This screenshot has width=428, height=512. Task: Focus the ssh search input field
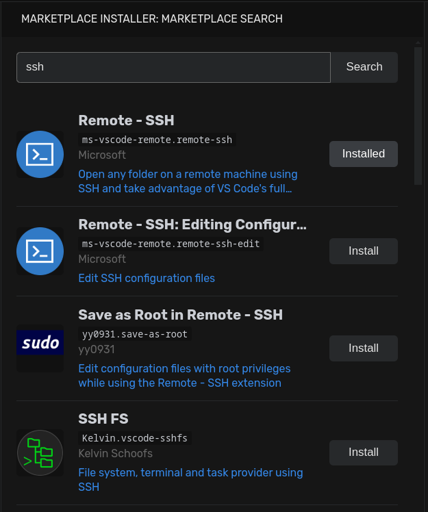point(173,67)
